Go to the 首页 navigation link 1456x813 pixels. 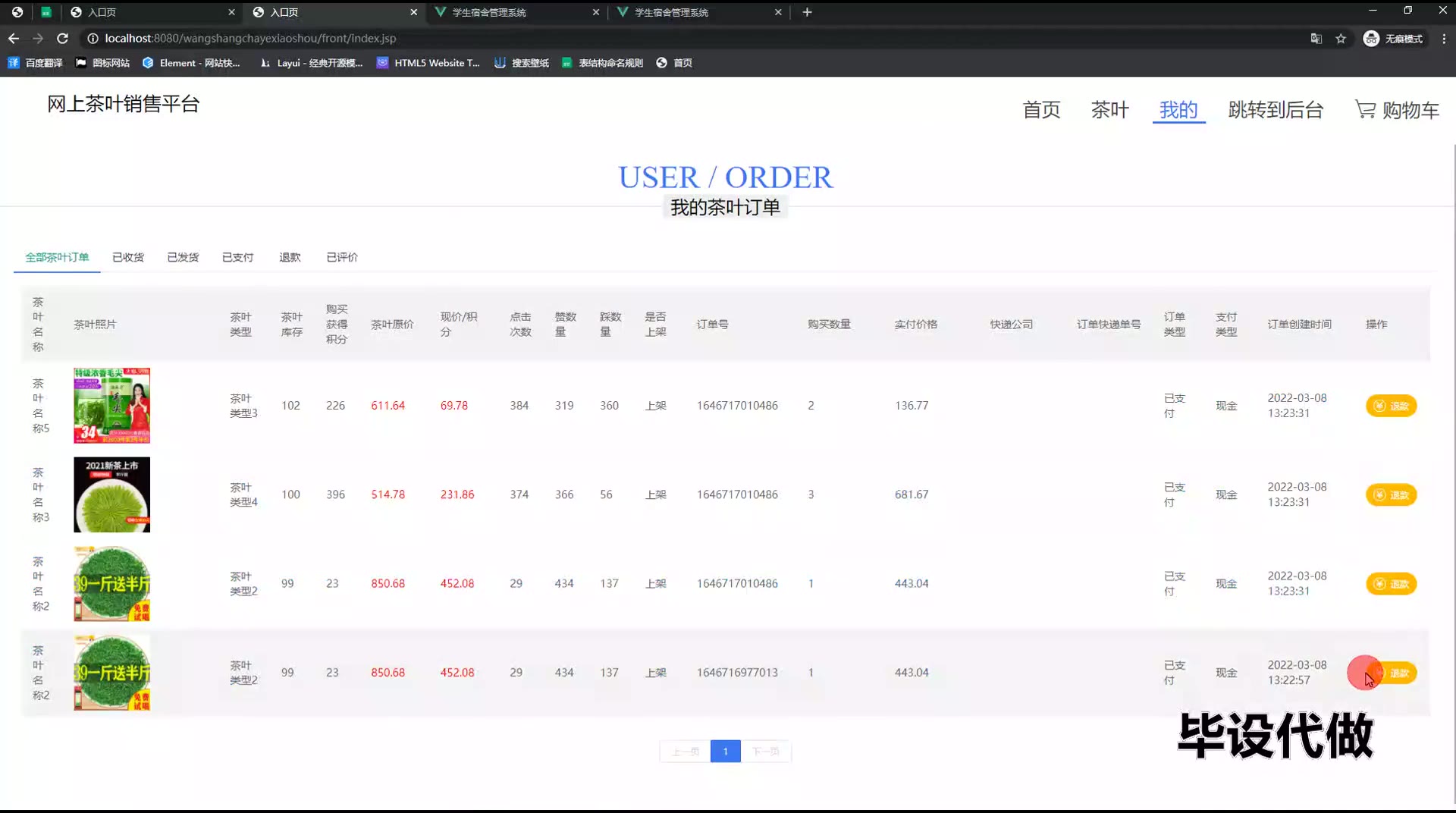coord(1041,110)
